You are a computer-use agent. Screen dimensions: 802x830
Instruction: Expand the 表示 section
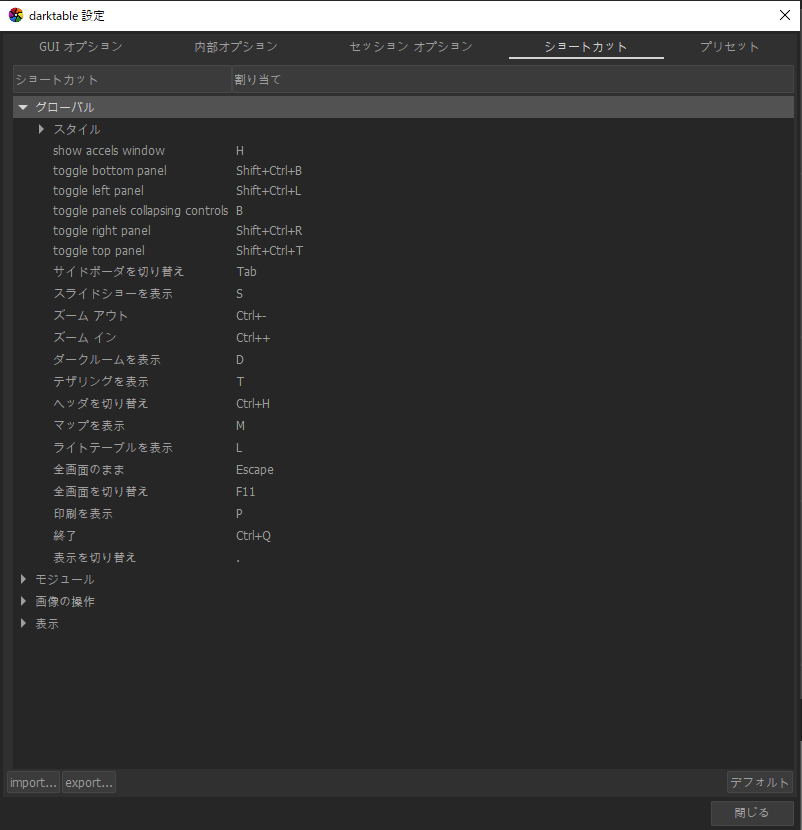23,623
